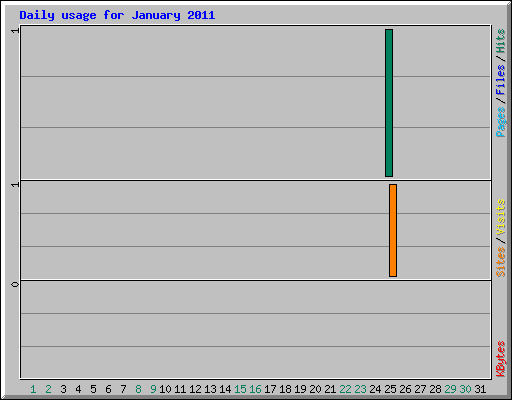The height and width of the screenshot is (400, 512).
Task: Click the chart title 'Daily usage for January 2011'
Action: pyautogui.click(x=117, y=15)
